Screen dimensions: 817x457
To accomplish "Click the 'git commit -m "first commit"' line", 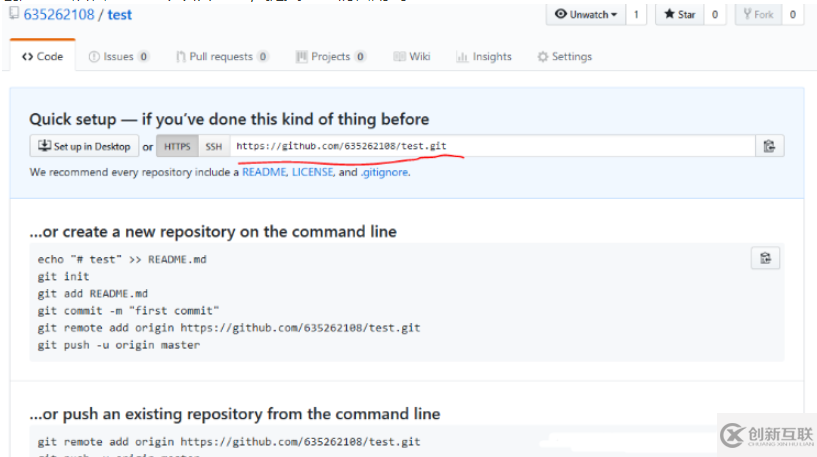I will tap(128, 311).
